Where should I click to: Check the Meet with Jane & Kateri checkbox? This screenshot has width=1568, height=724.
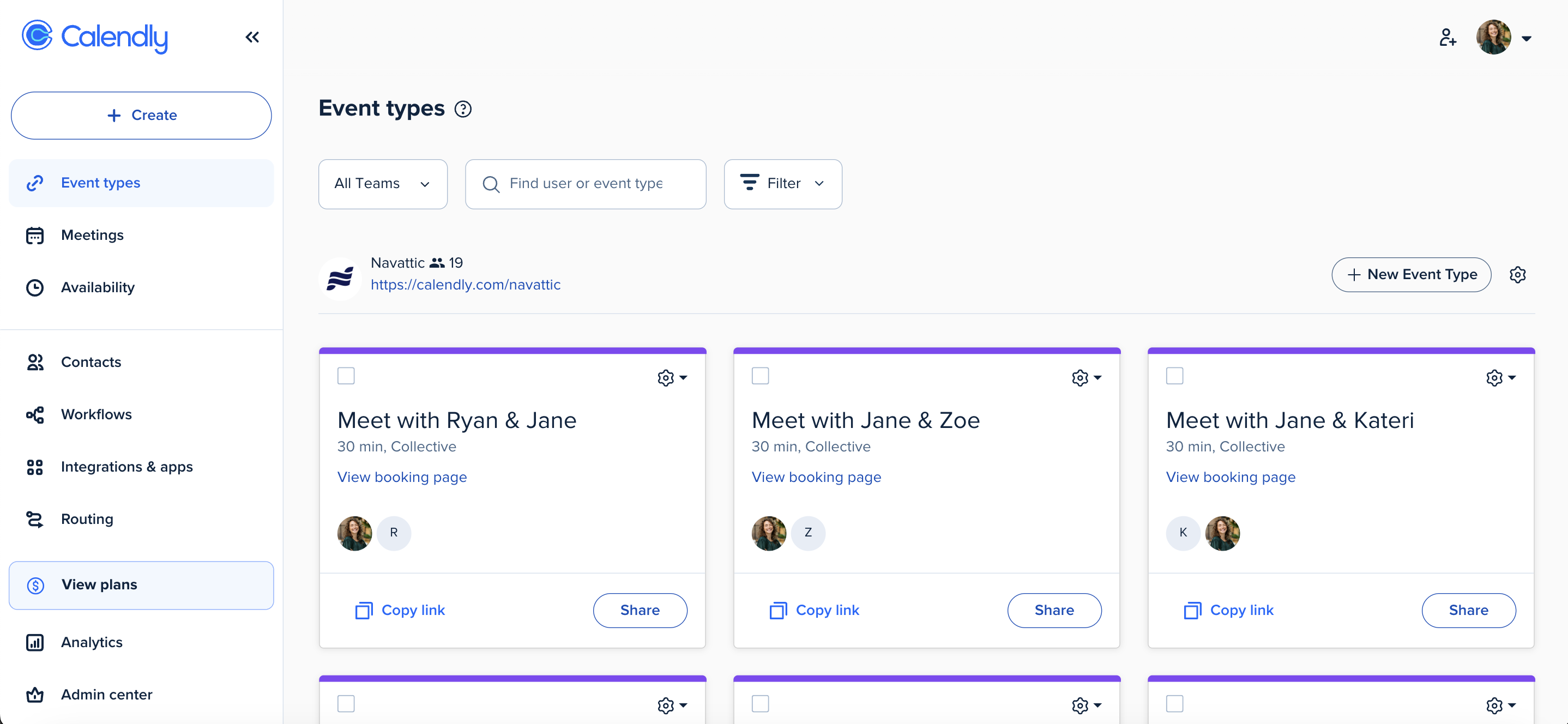(1174, 376)
